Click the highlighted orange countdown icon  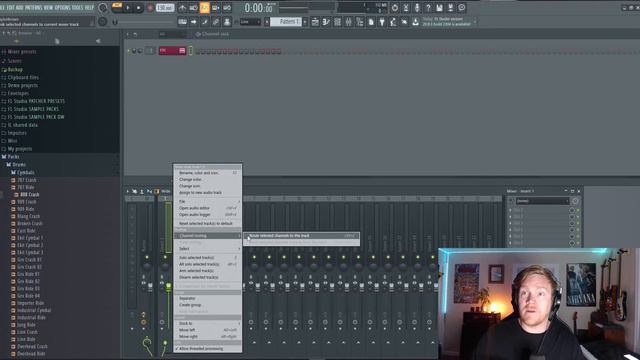[x=204, y=8]
